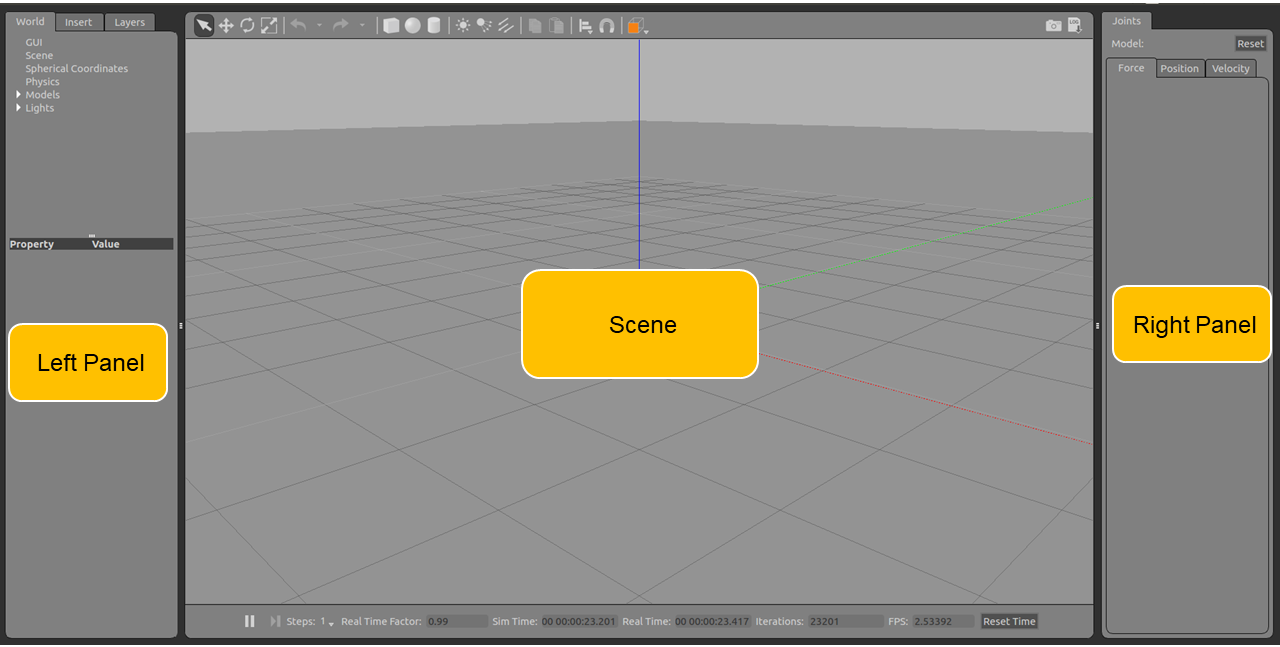The image size is (1280, 647).
Task: Open the Steps count dropdown
Action: coord(328,622)
